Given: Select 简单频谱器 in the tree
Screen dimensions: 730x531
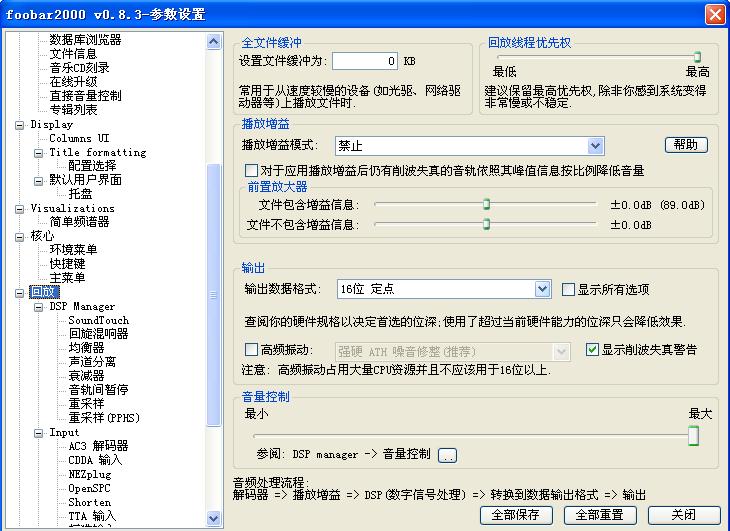Looking at the screenshot, I should pyautogui.click(x=79, y=222).
